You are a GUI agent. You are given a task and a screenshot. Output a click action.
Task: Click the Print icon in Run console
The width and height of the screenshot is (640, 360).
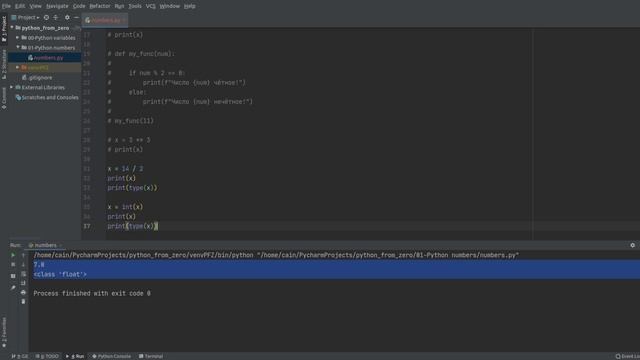[23, 292]
